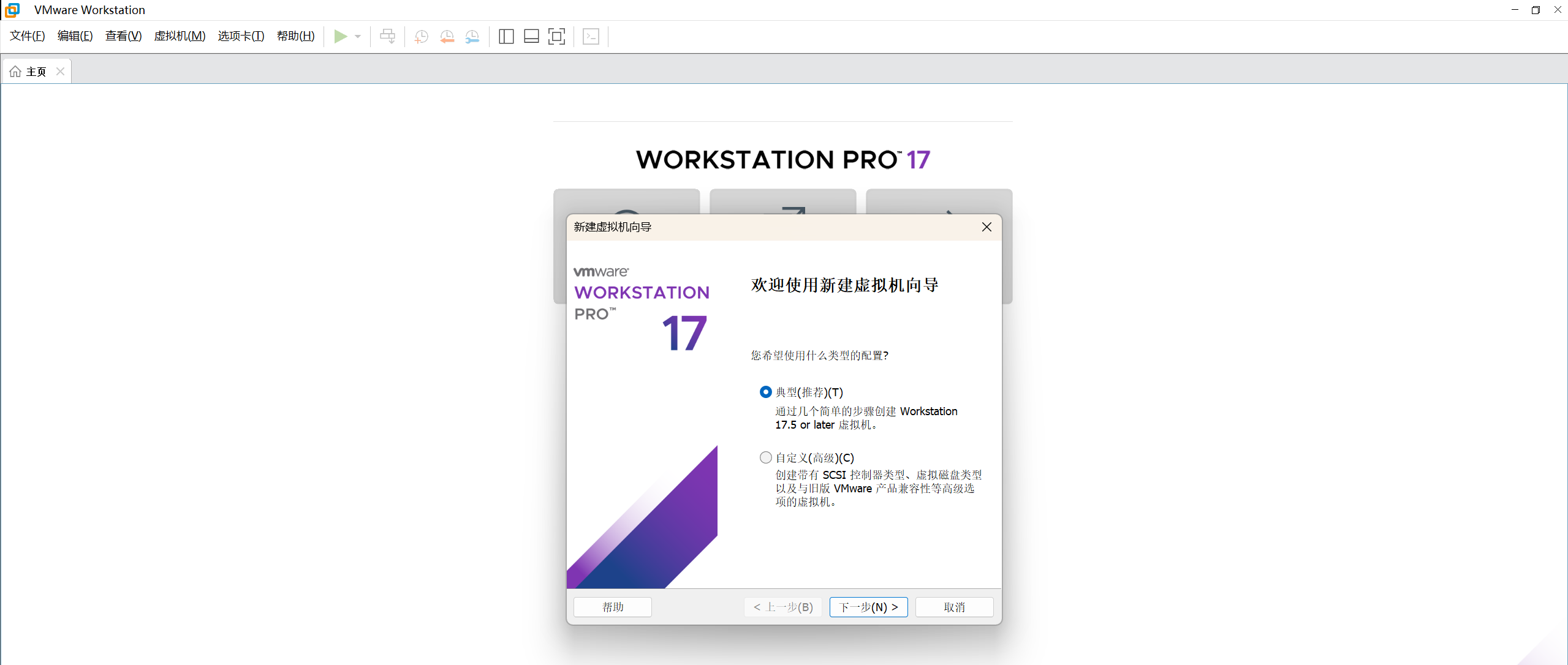Open the 虚拟机(M) menu
1568x665 pixels.
180,36
